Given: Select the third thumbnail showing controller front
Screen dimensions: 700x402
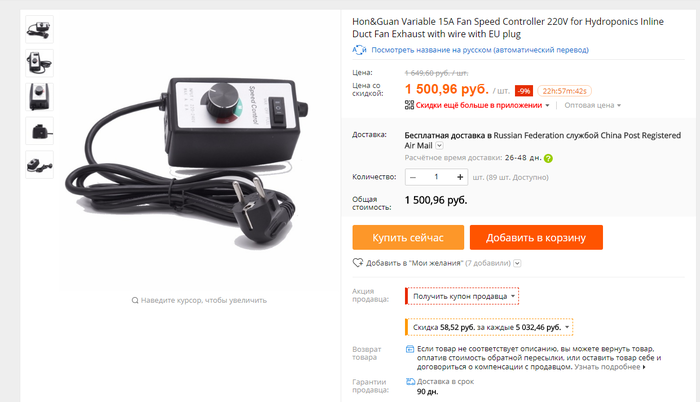Looking at the screenshot, I should 39,97.
